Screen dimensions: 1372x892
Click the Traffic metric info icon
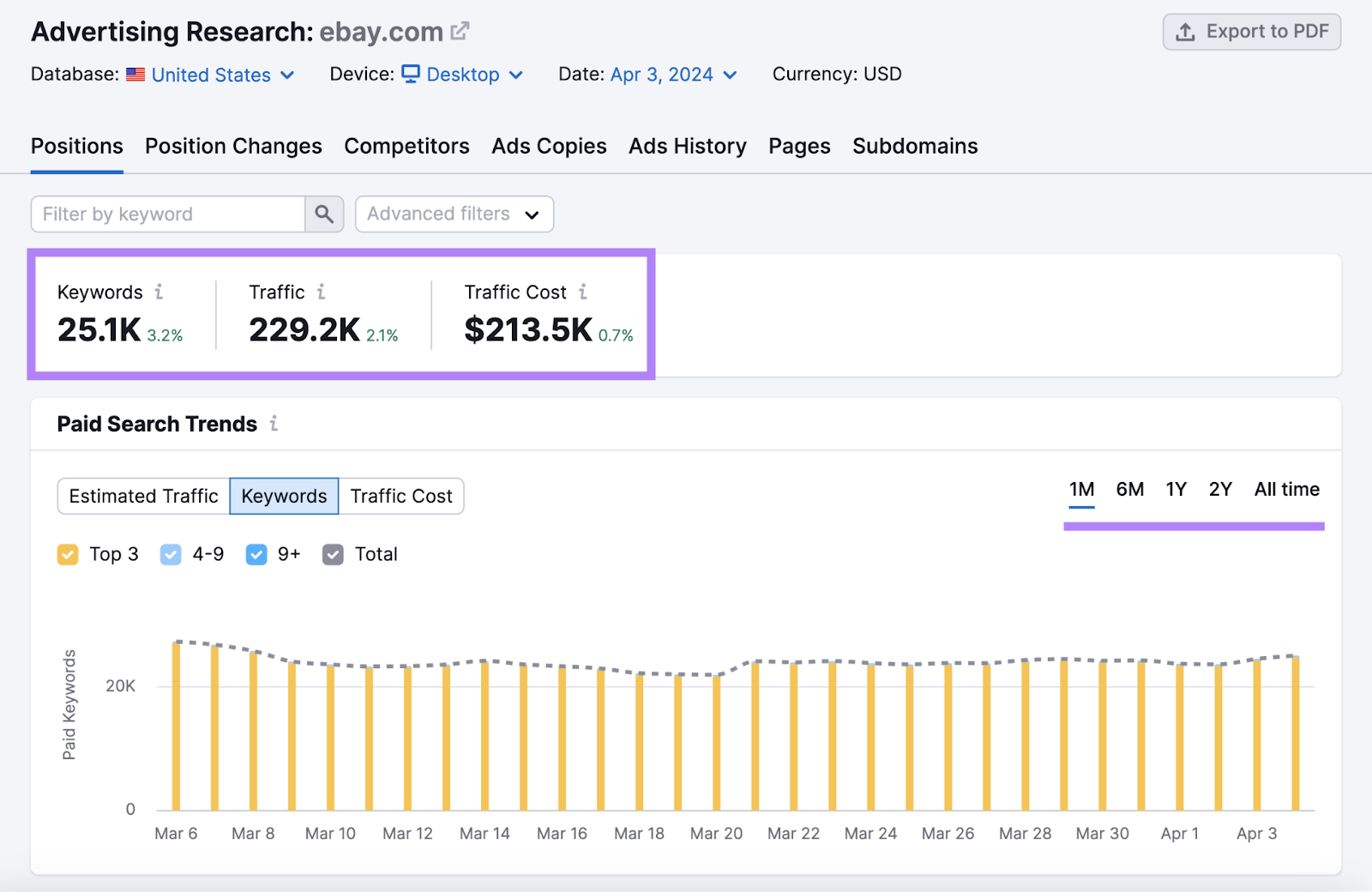click(322, 292)
